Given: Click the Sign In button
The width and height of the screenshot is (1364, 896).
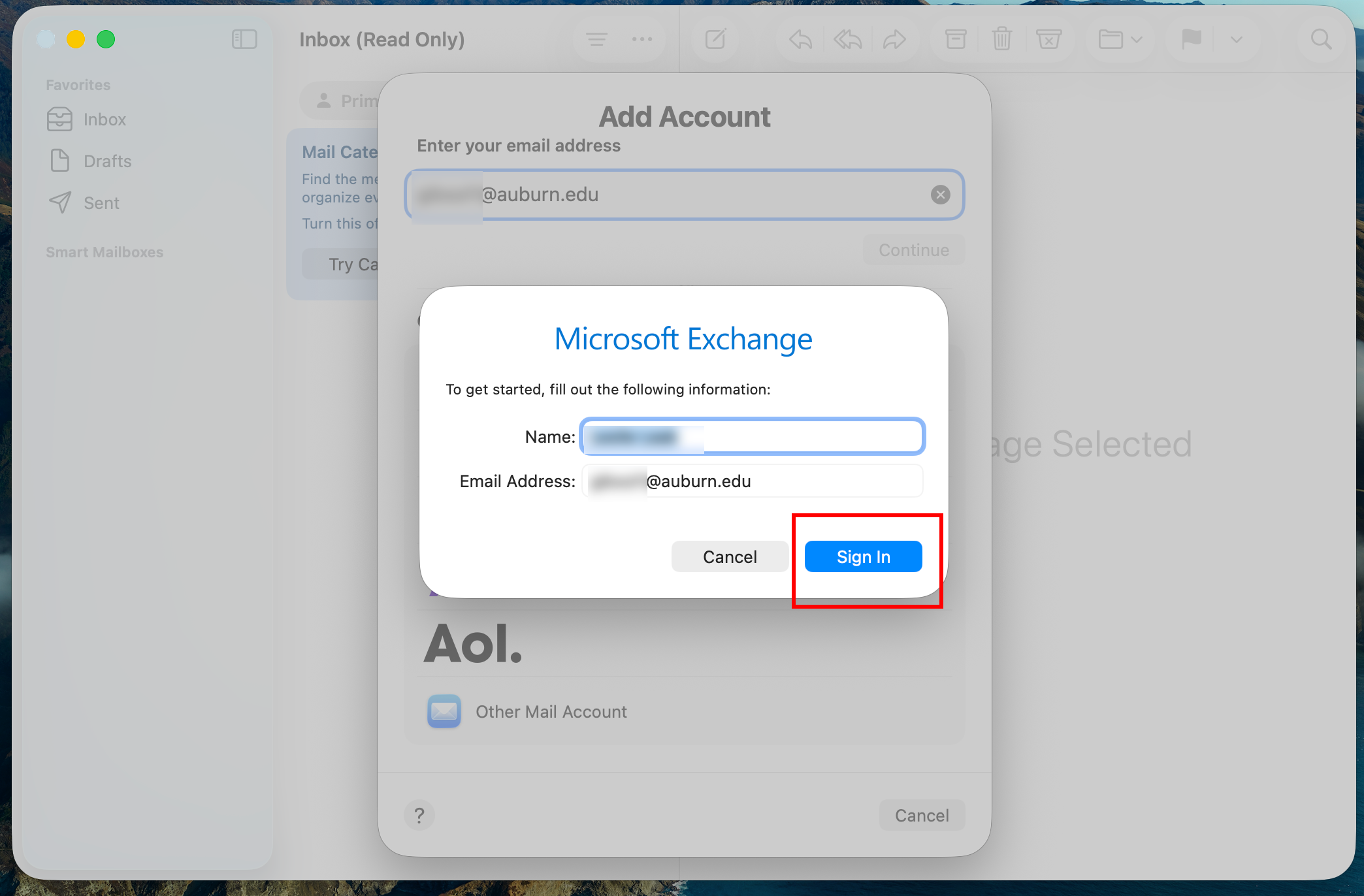Looking at the screenshot, I should (x=863, y=556).
